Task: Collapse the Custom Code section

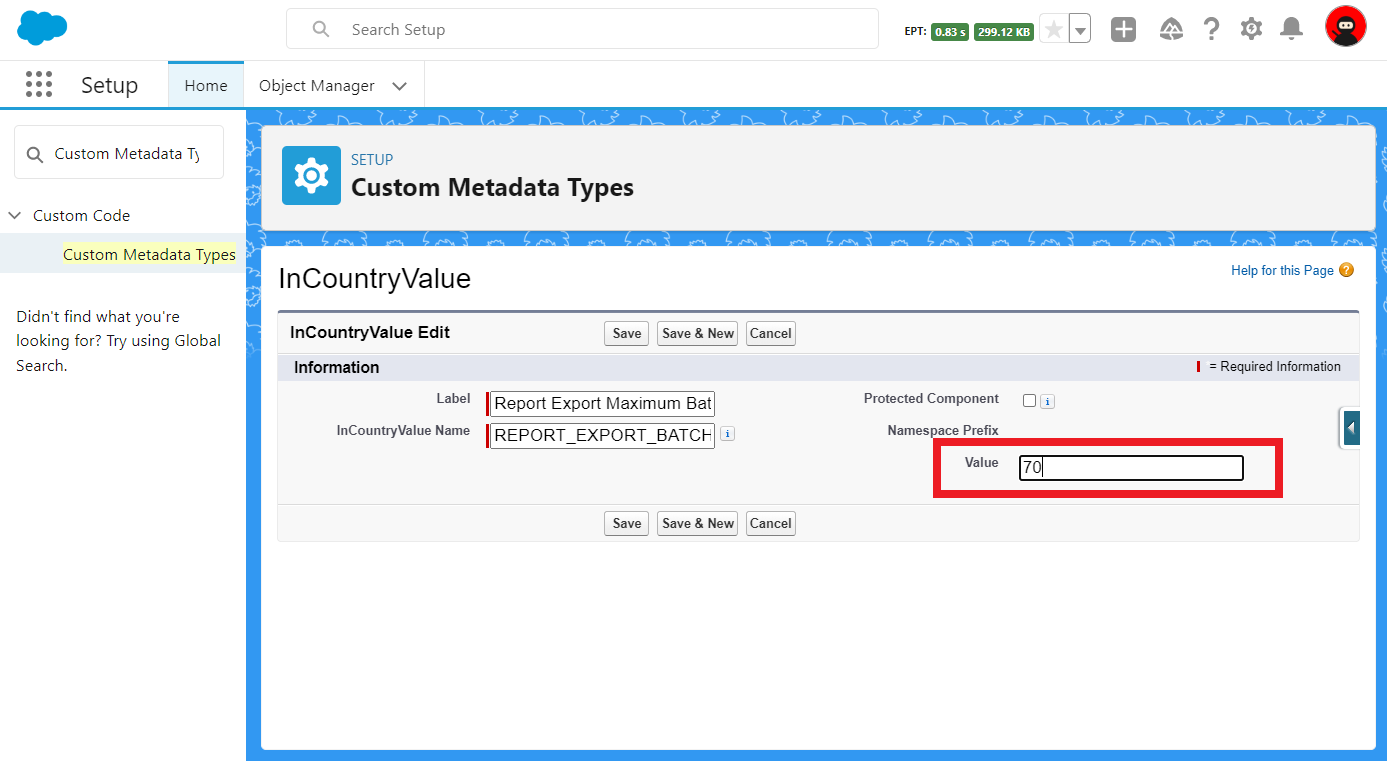Action: (14, 215)
